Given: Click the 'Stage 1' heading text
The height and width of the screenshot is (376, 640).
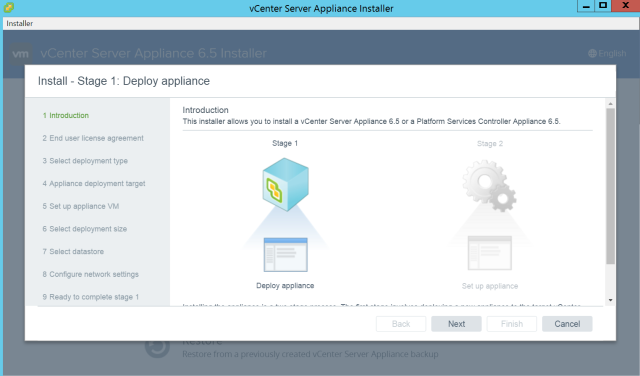Looking at the screenshot, I should pyautogui.click(x=285, y=143).
